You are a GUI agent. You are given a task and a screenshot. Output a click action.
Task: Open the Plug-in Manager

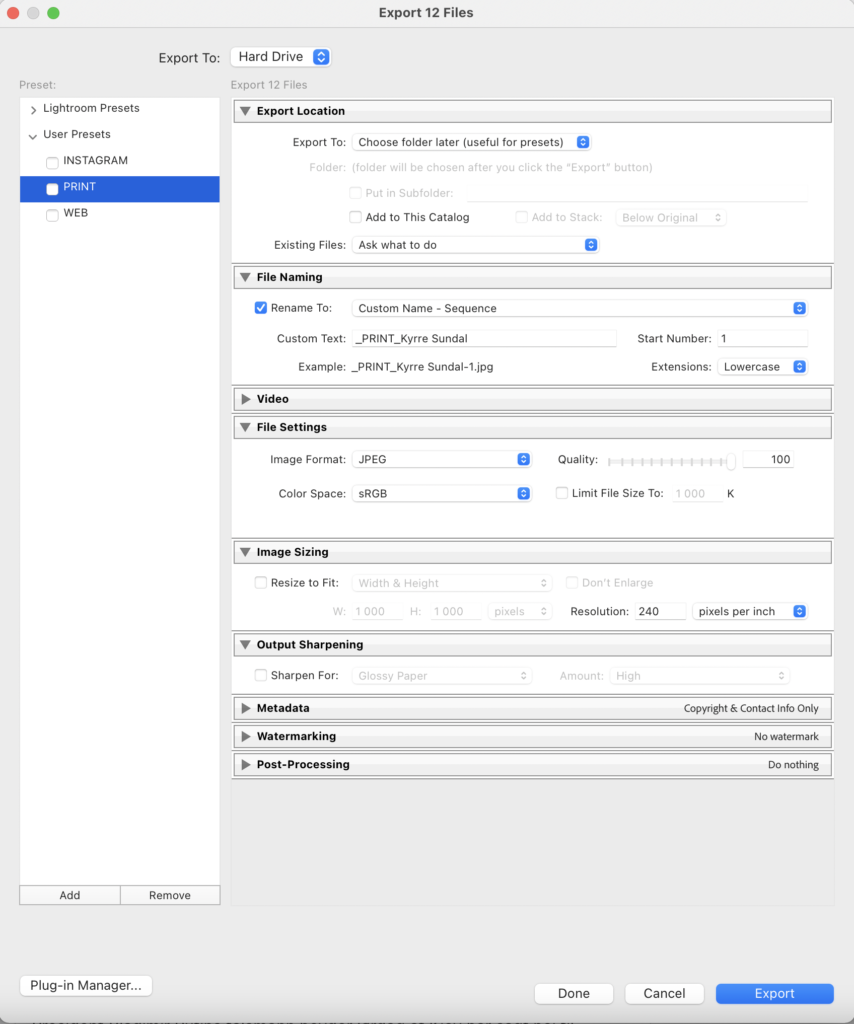tap(86, 986)
